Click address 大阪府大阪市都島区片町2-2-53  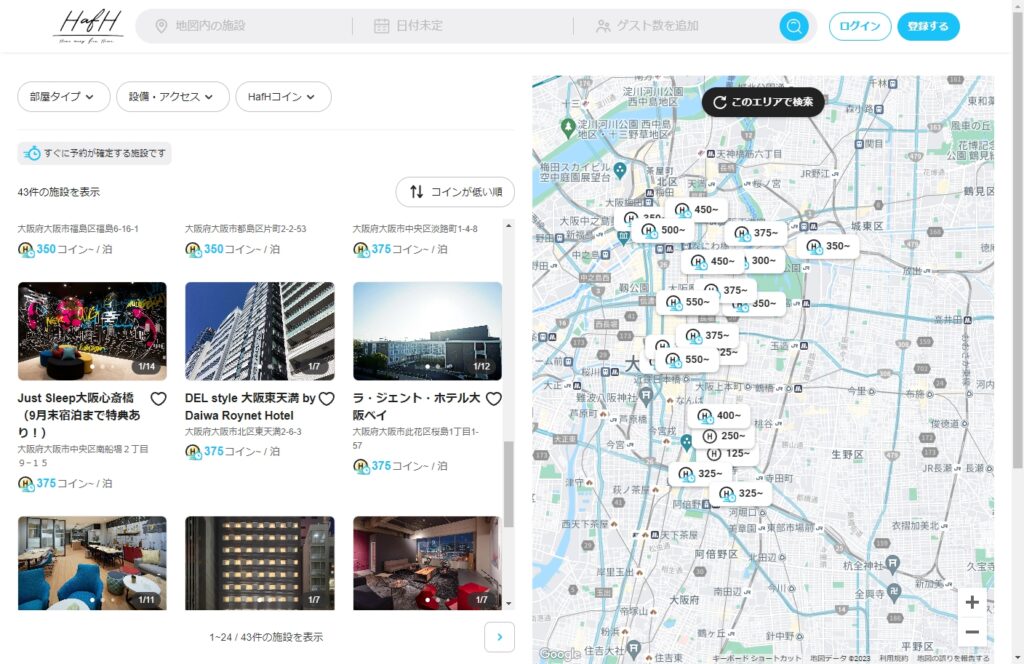coord(246,229)
